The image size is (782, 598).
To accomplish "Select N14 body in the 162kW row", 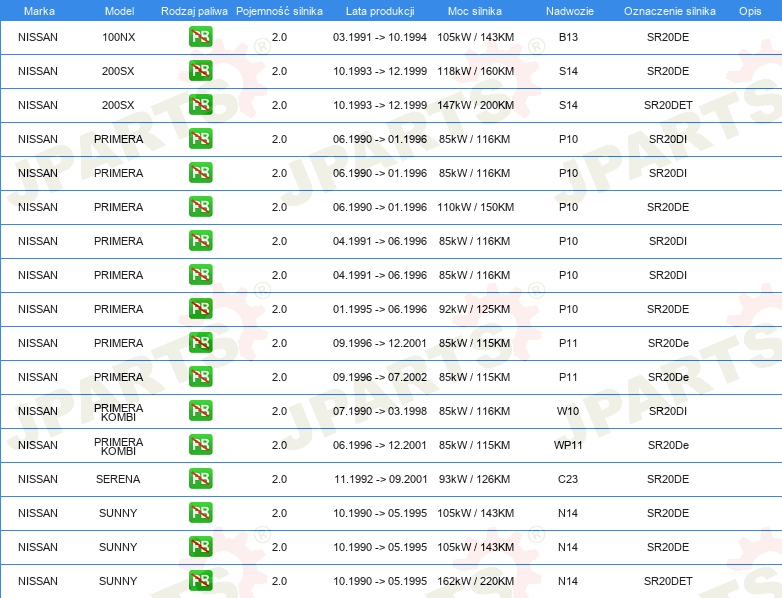I will point(568,581).
